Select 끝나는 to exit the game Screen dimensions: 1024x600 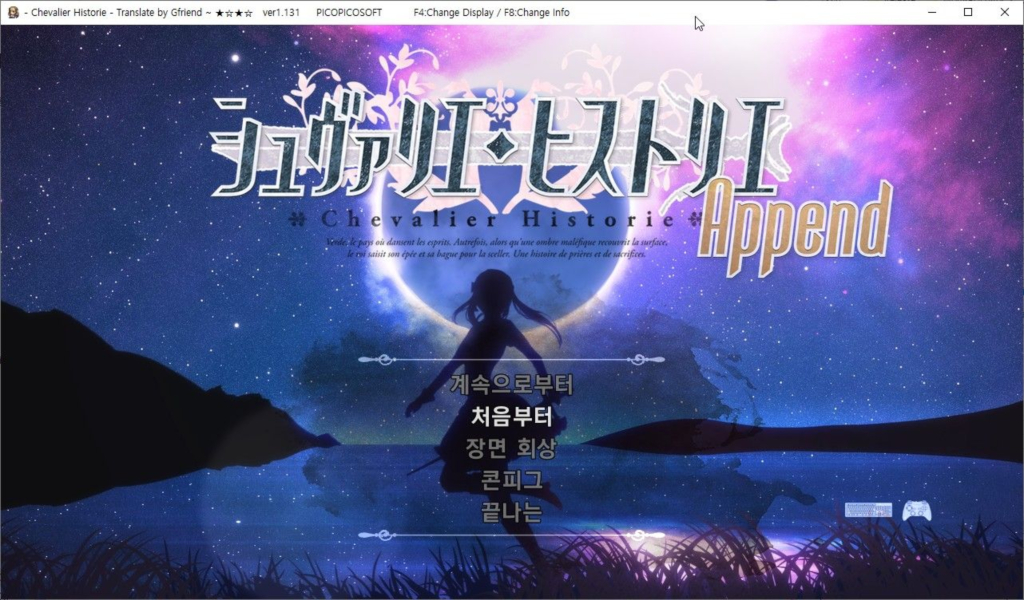pyautogui.click(x=511, y=513)
